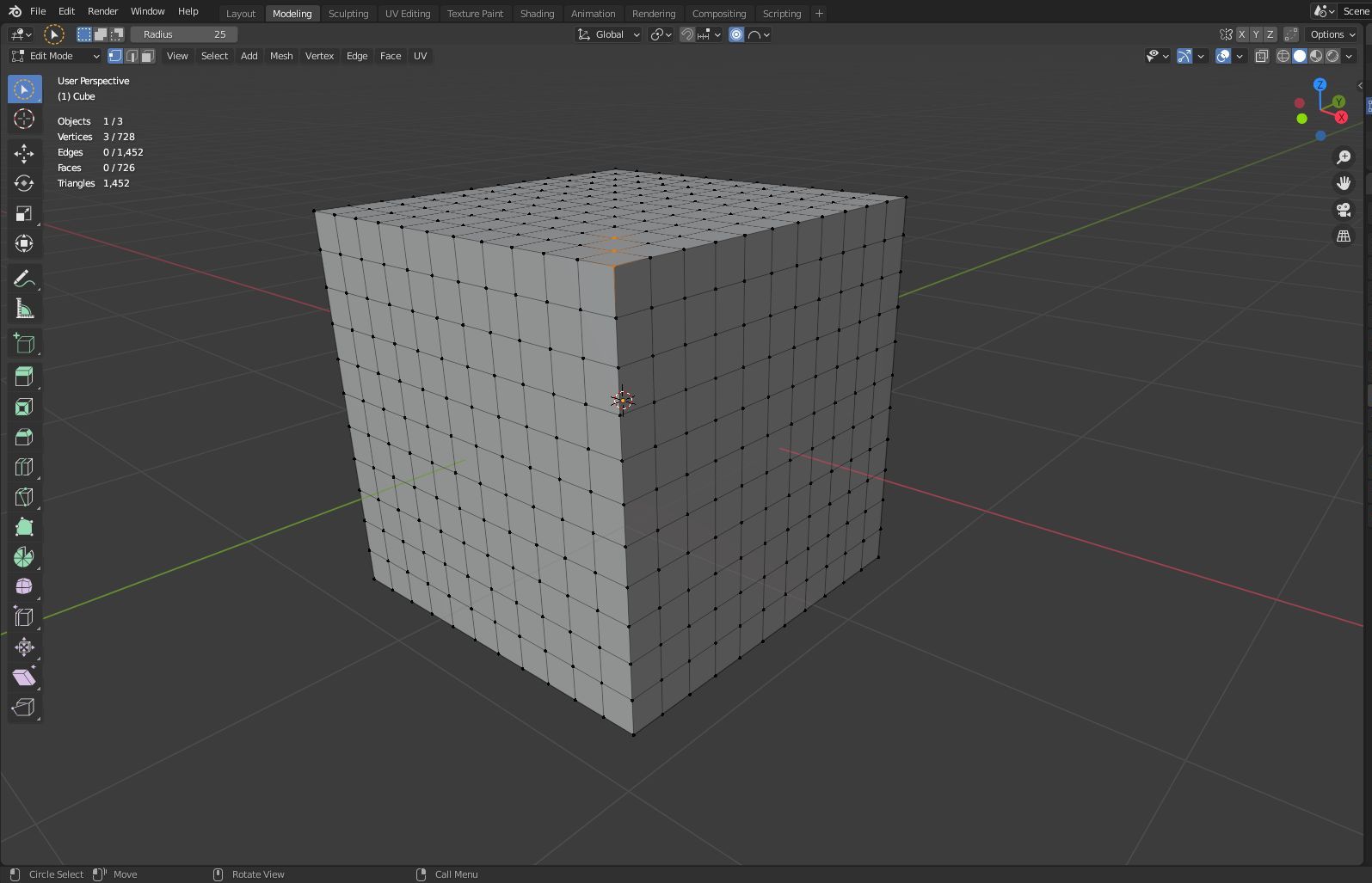Screen dimensions: 1372x883
Task: Select the Bevel tool
Action: [24, 437]
